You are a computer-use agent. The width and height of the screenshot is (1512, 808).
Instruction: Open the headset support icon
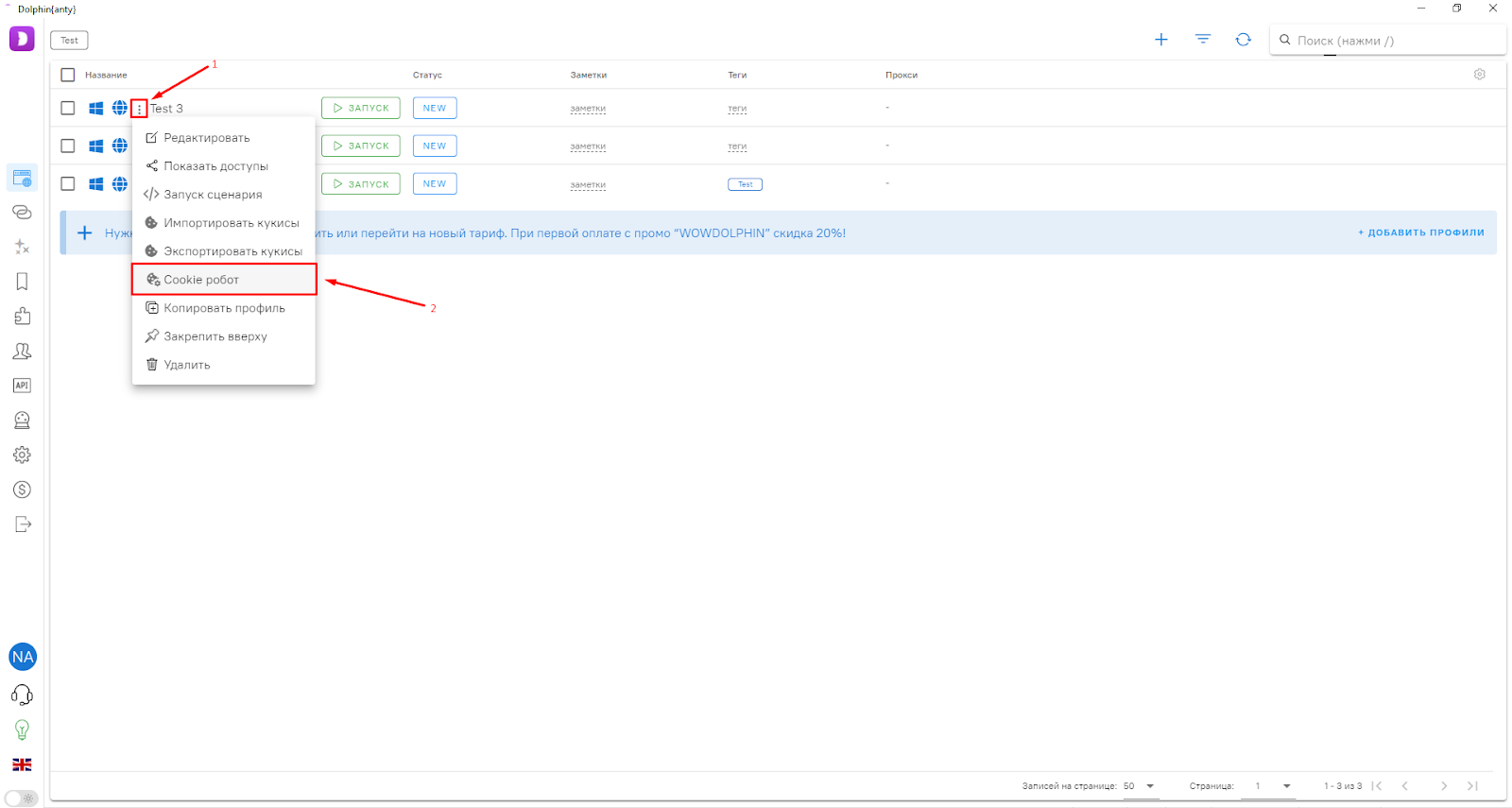coord(22,696)
